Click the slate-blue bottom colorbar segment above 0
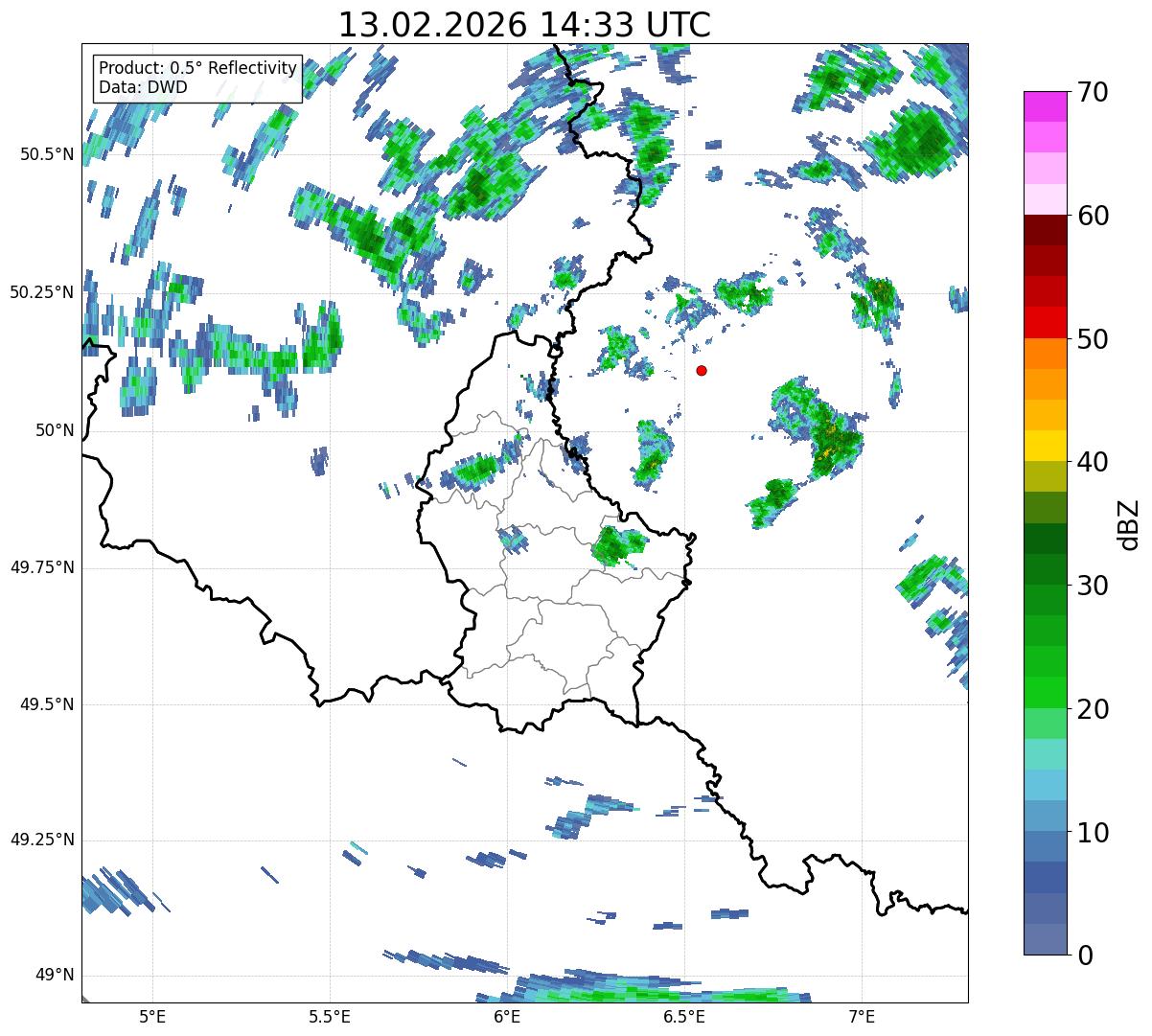The image size is (1152, 1036). [1045, 939]
